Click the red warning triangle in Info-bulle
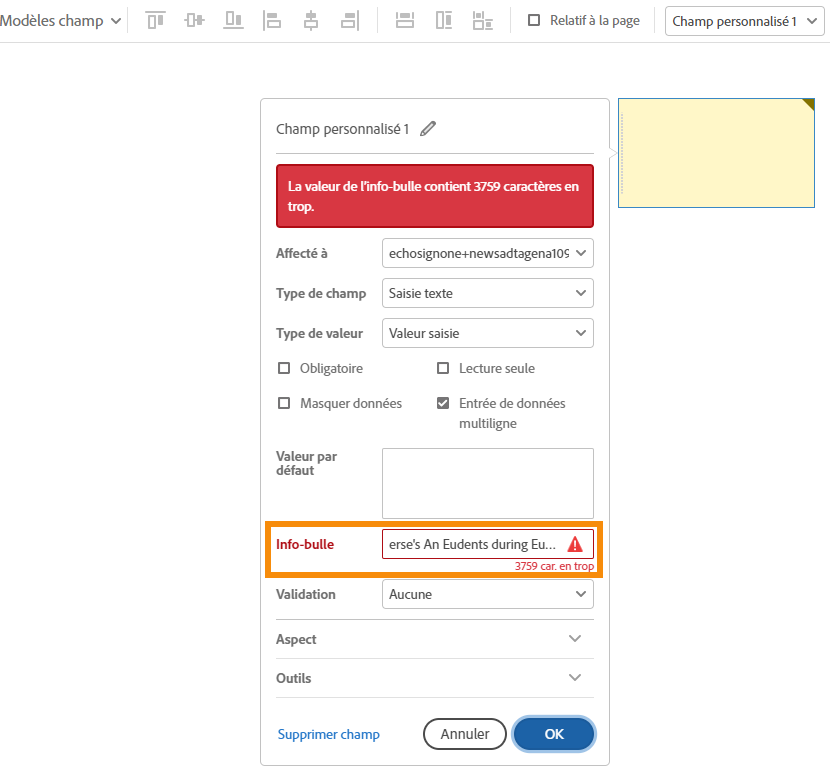 tap(575, 544)
